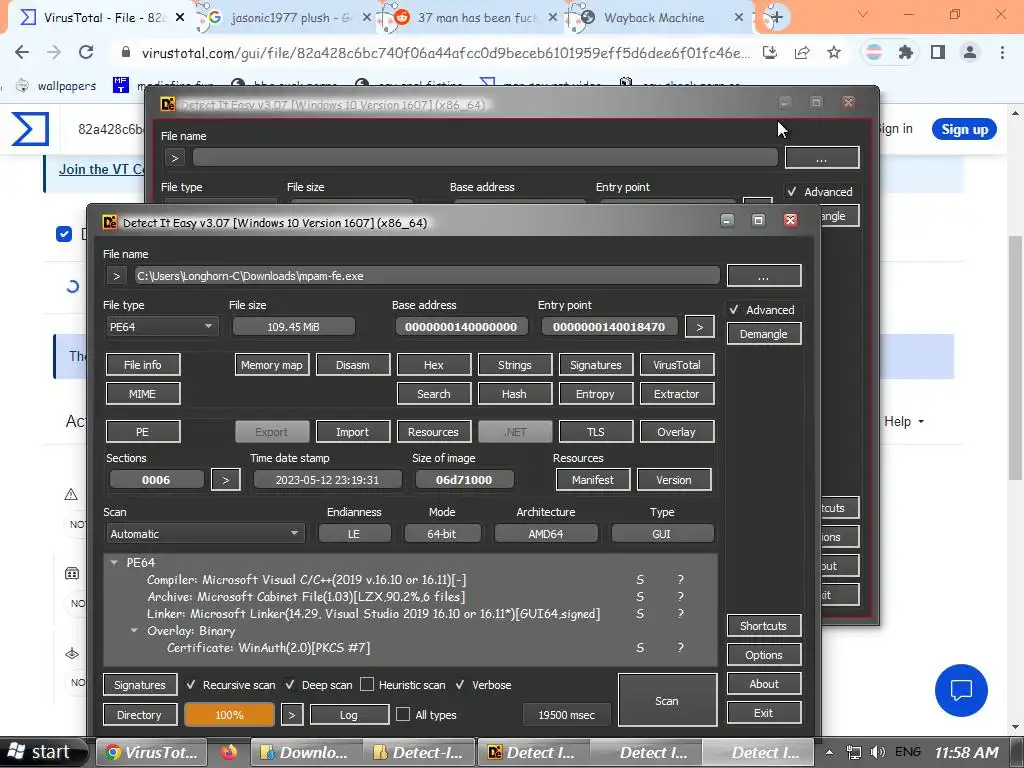Click the File info button
Image resolution: width=1024 pixels, height=768 pixels.
142,364
